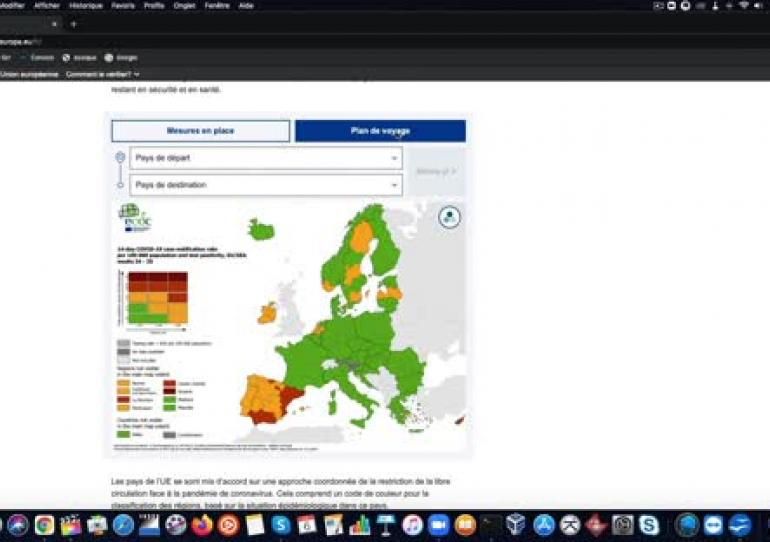The image size is (770, 542).
Task: Open the App Store dock icon
Action: click(x=544, y=525)
